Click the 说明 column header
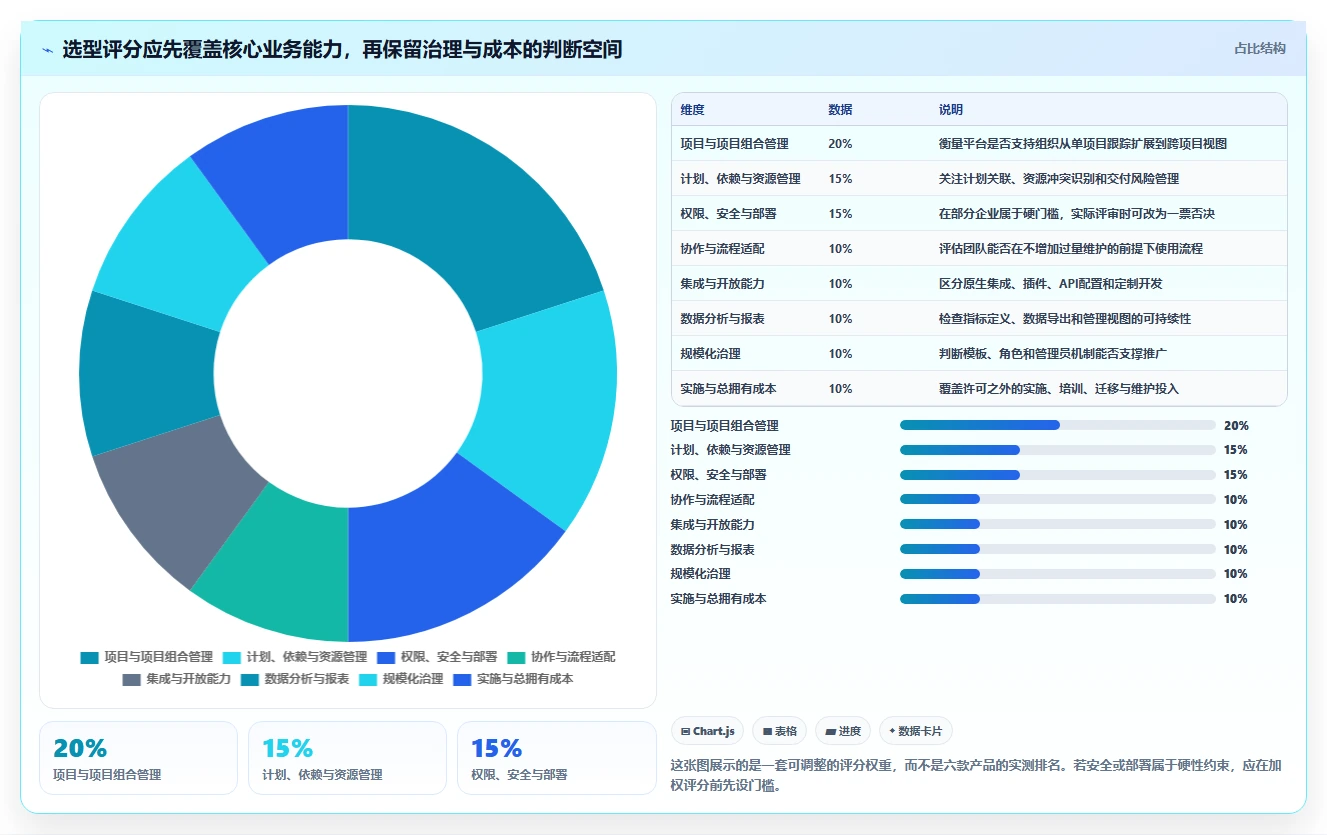Viewport: 1327px width, 835px height. point(950,110)
